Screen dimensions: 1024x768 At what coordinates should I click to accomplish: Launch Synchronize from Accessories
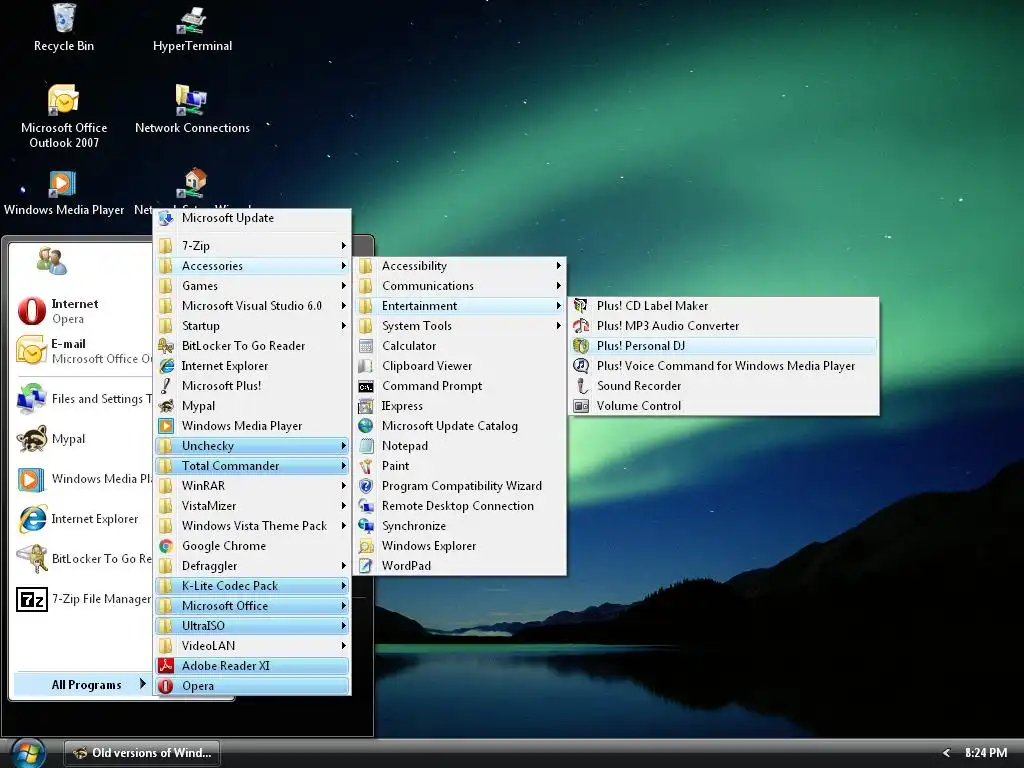click(460, 526)
